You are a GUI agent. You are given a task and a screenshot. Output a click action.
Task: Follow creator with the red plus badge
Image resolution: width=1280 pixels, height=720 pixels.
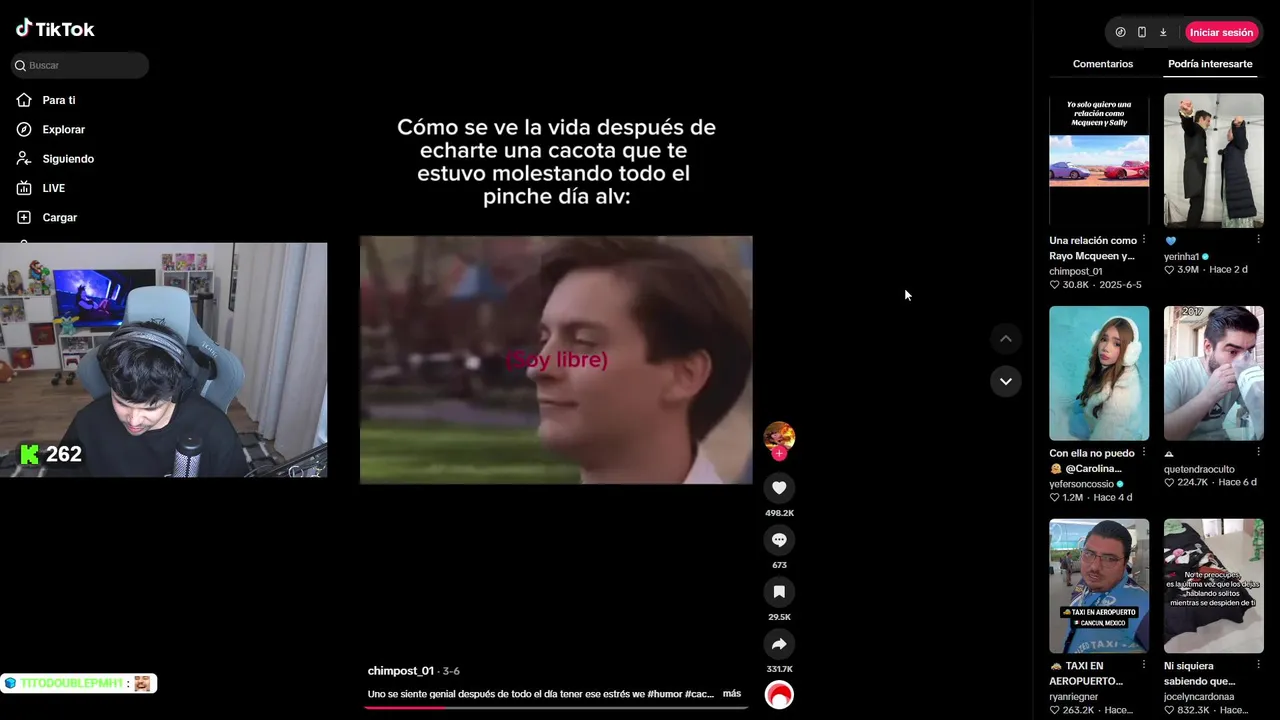(x=779, y=453)
